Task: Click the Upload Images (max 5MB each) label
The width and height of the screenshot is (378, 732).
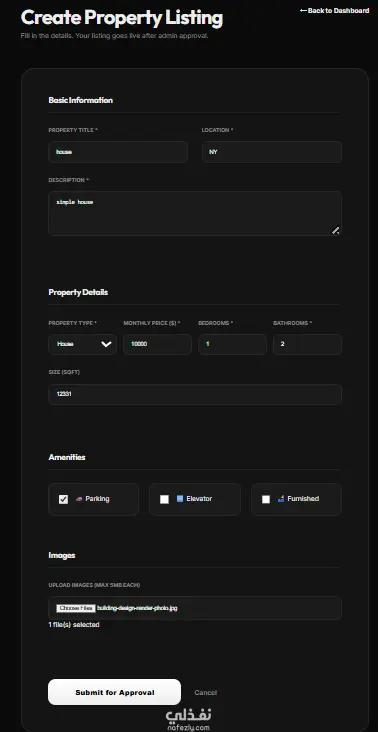Action: pyautogui.click(x=94, y=585)
